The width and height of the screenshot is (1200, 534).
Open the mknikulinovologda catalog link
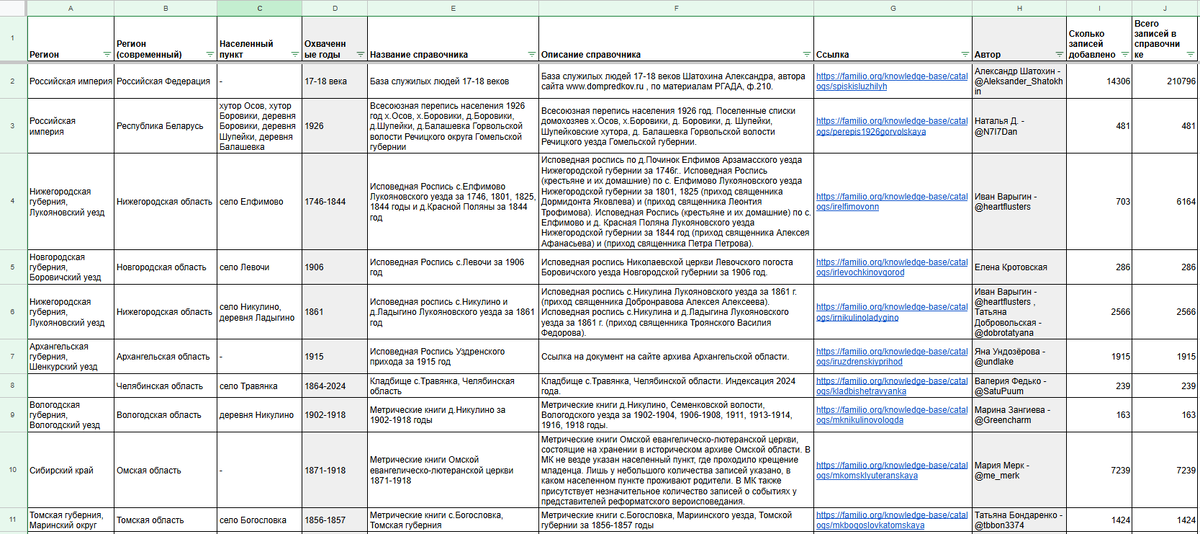[892, 415]
